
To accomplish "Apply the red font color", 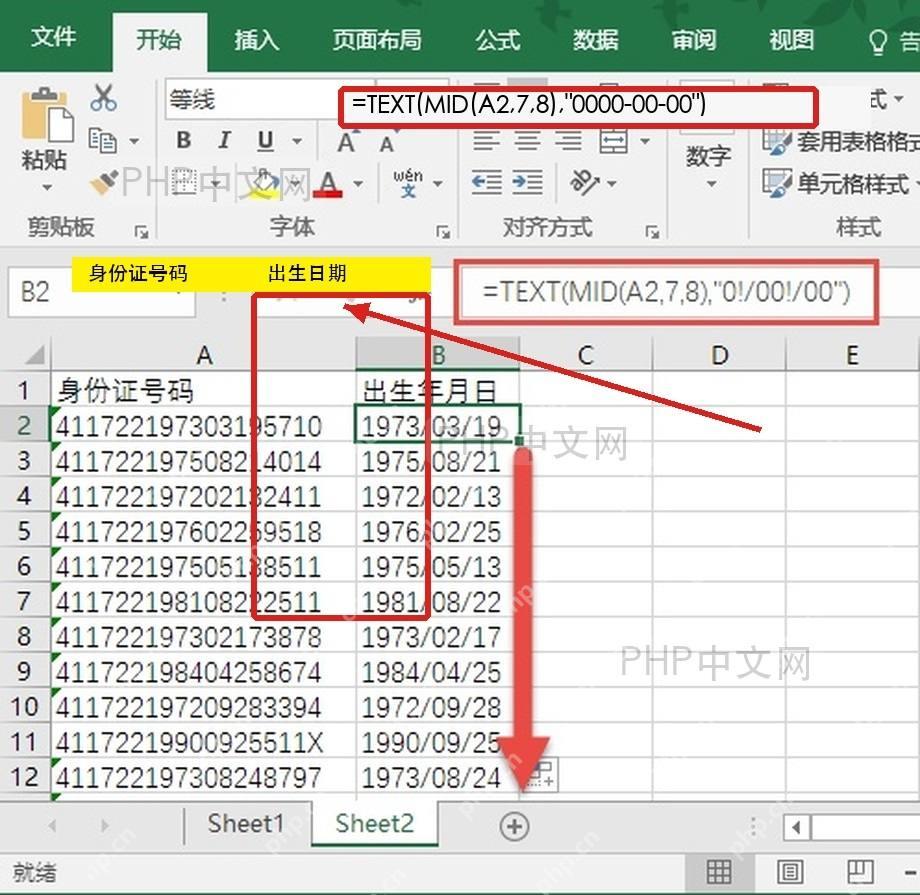I will pyautogui.click(x=328, y=184).
